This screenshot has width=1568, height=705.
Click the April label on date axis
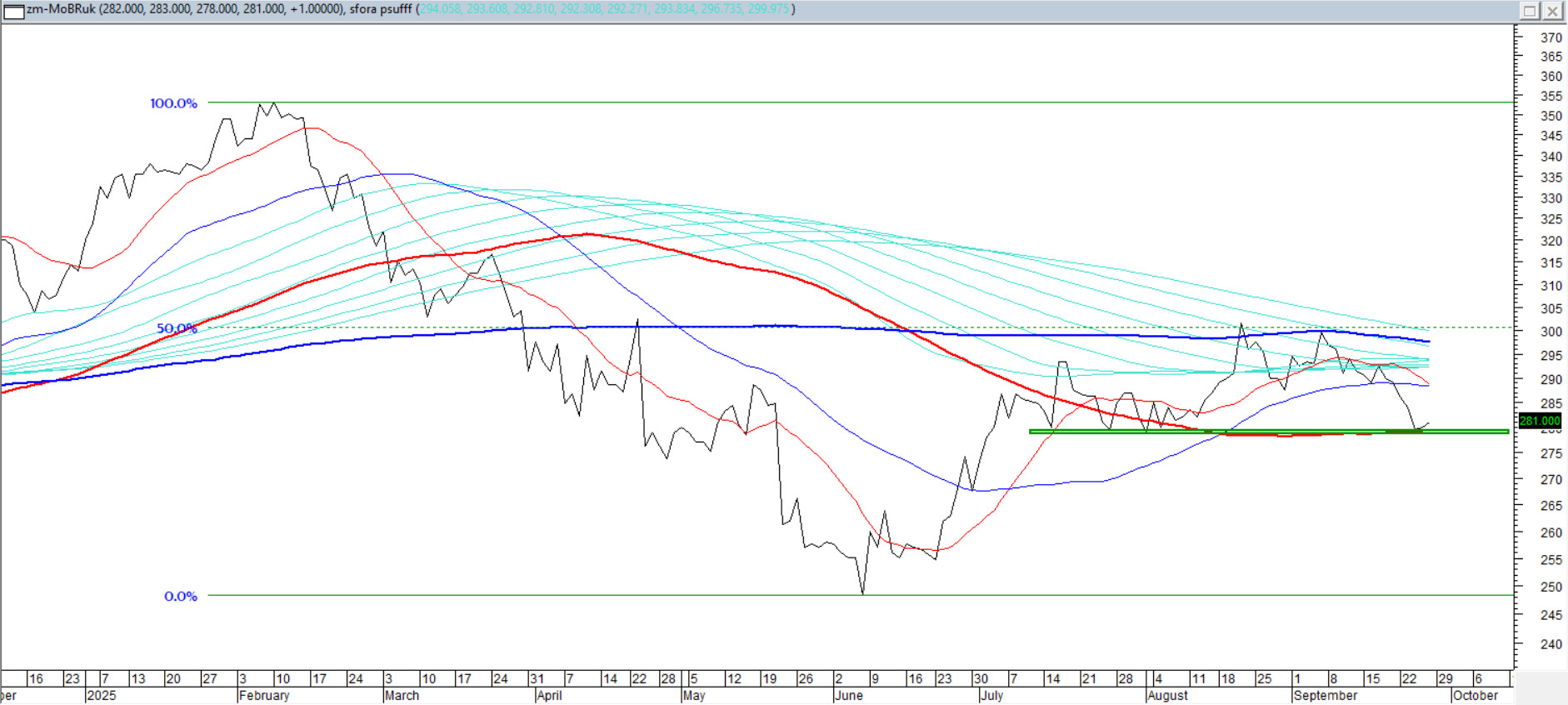pos(549,695)
